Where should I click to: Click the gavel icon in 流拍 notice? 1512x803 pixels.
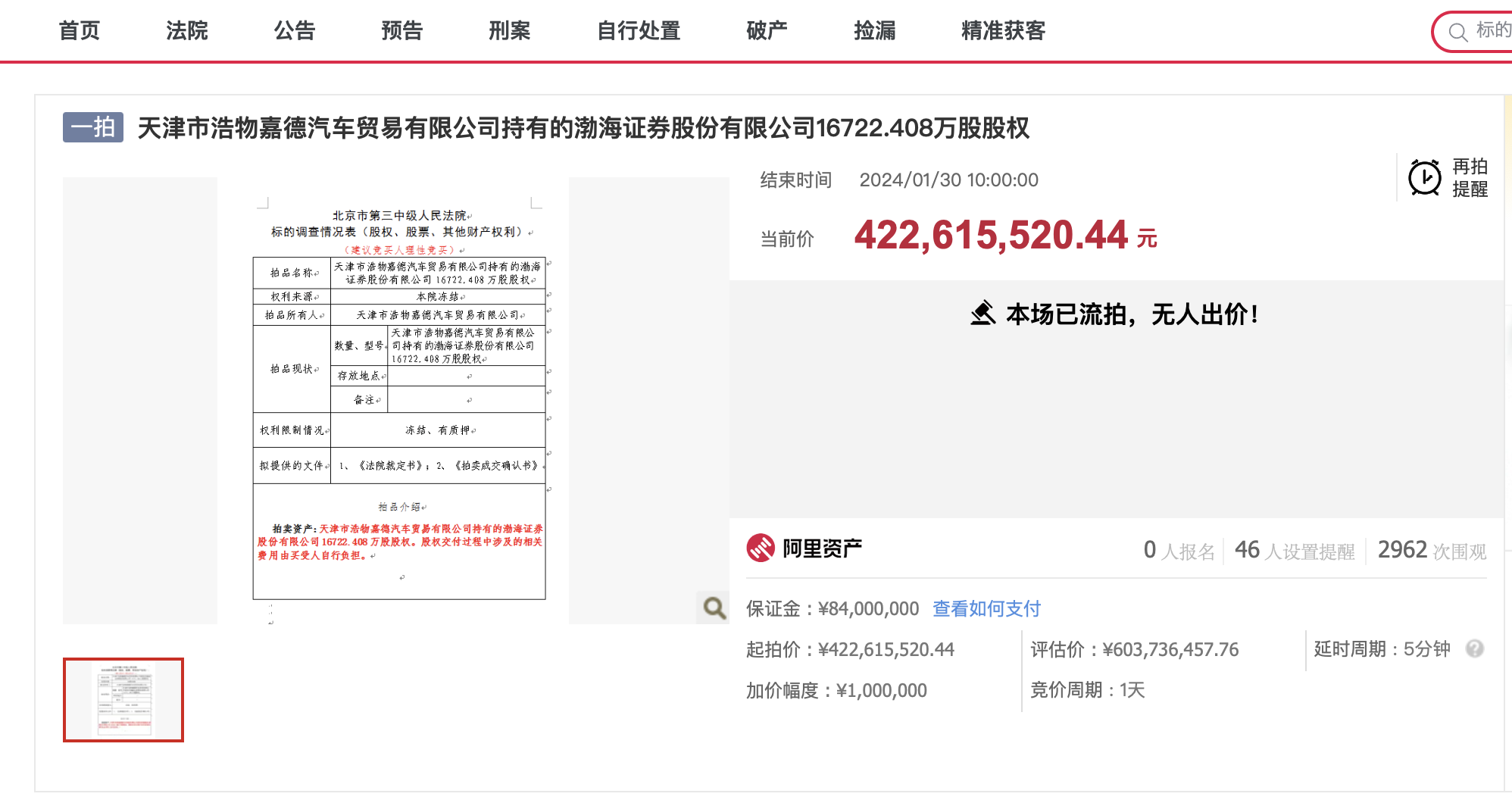[x=982, y=313]
